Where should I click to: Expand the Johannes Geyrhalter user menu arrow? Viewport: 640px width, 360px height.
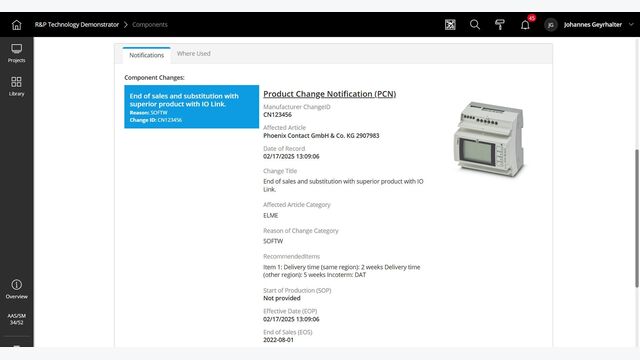(631, 24)
